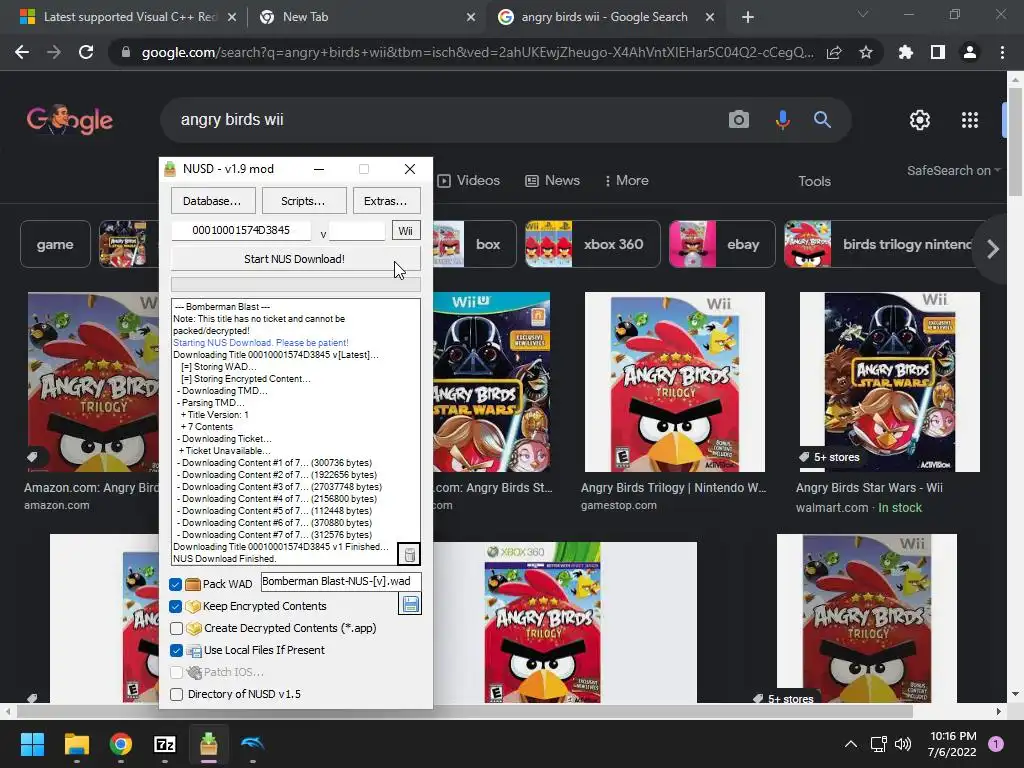Start voice search with microphone icon
Image resolution: width=1024 pixels, height=768 pixels.
click(x=782, y=120)
